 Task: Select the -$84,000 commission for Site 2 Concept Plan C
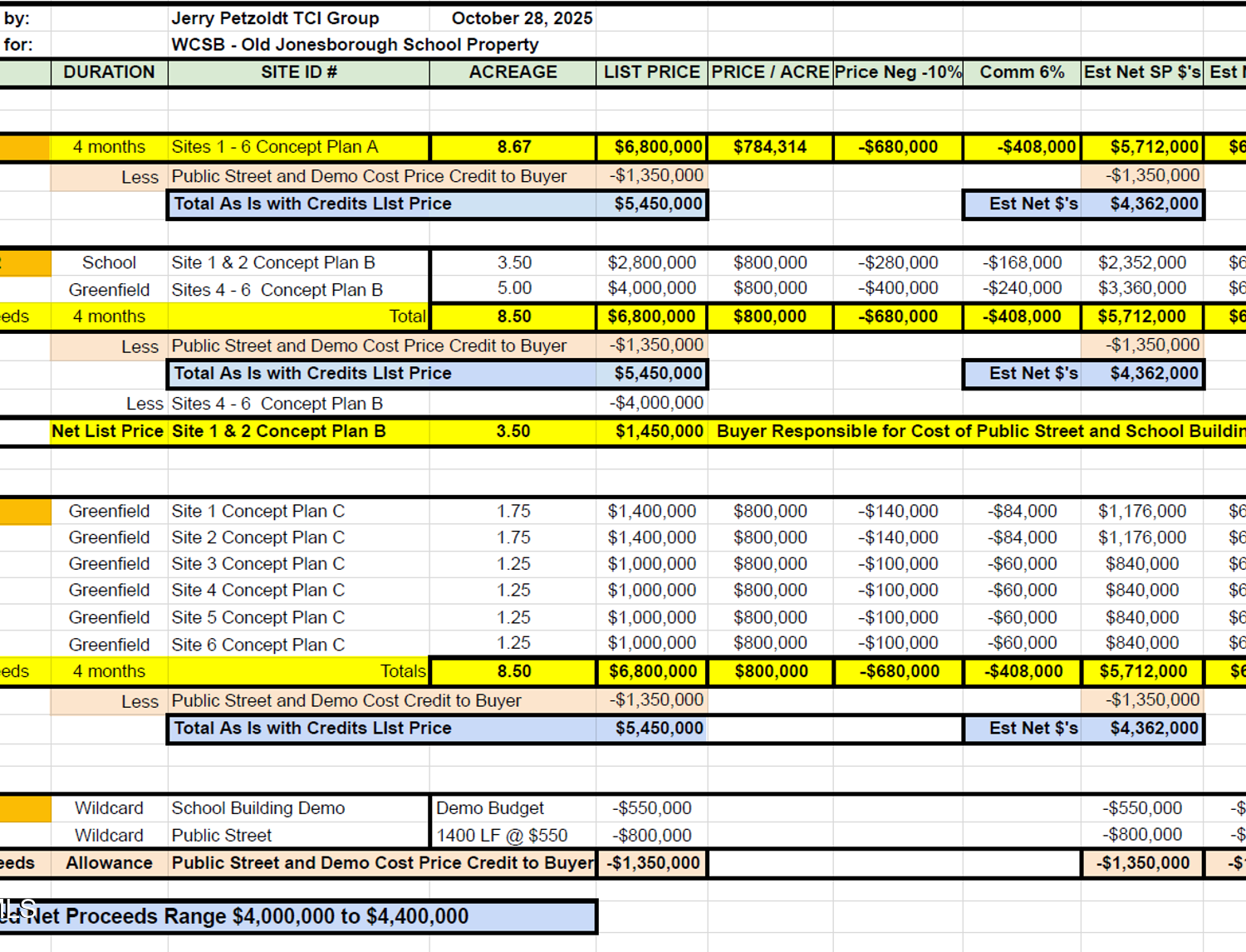pyautogui.click(x=1022, y=537)
